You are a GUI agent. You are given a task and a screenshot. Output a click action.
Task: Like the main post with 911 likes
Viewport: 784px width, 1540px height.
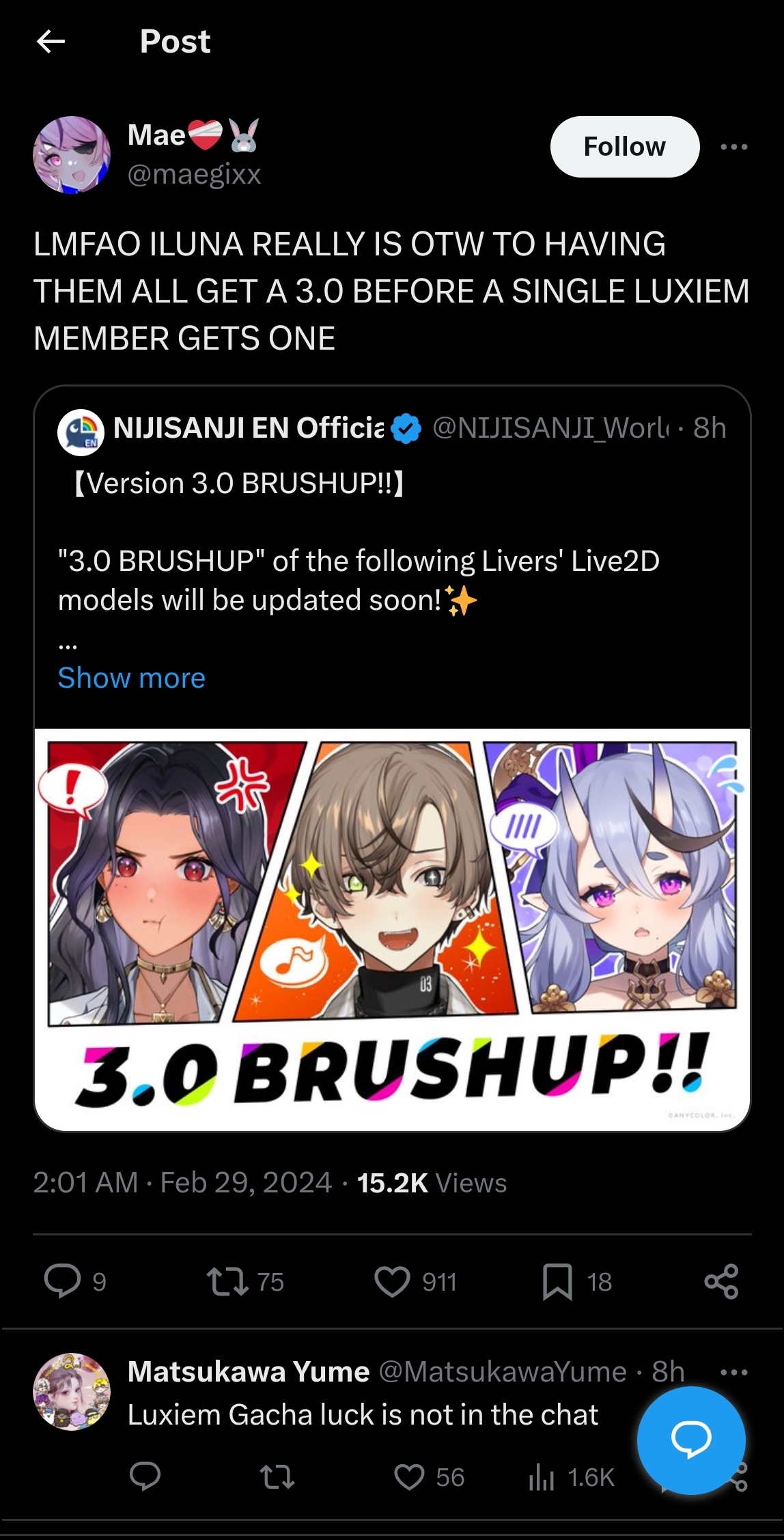coord(393,1281)
